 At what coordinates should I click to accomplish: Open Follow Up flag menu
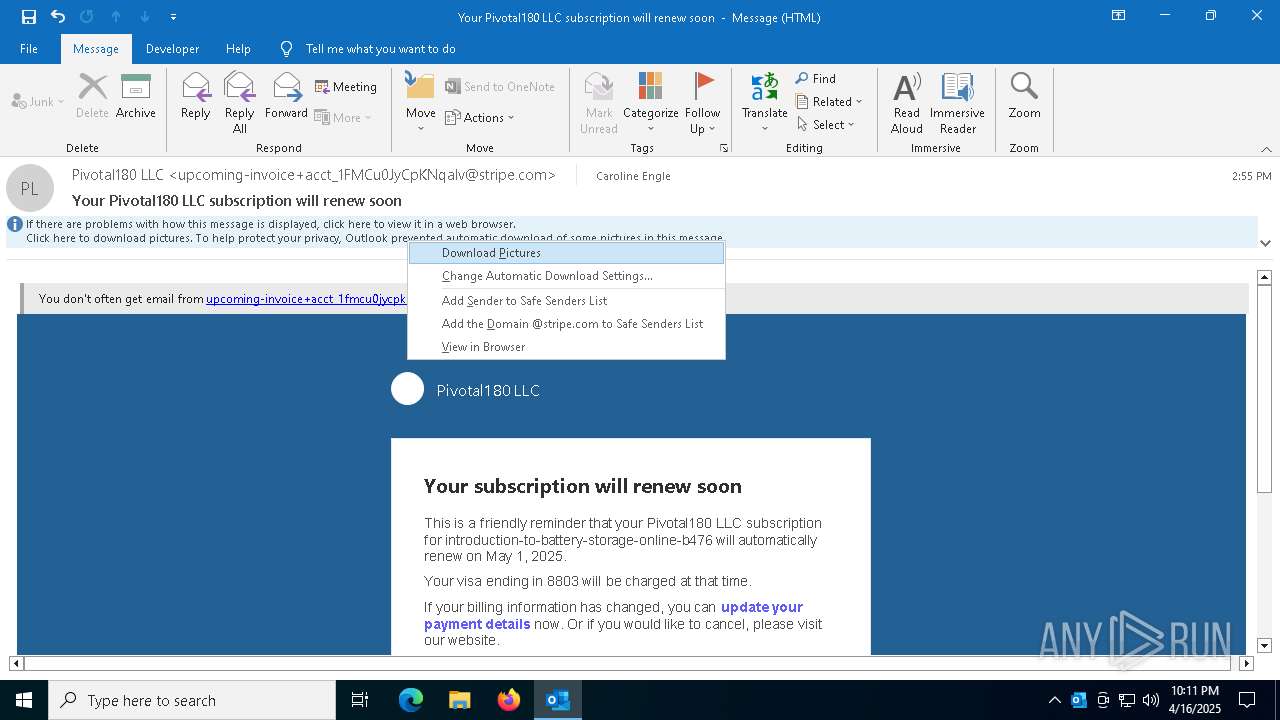coord(703,103)
